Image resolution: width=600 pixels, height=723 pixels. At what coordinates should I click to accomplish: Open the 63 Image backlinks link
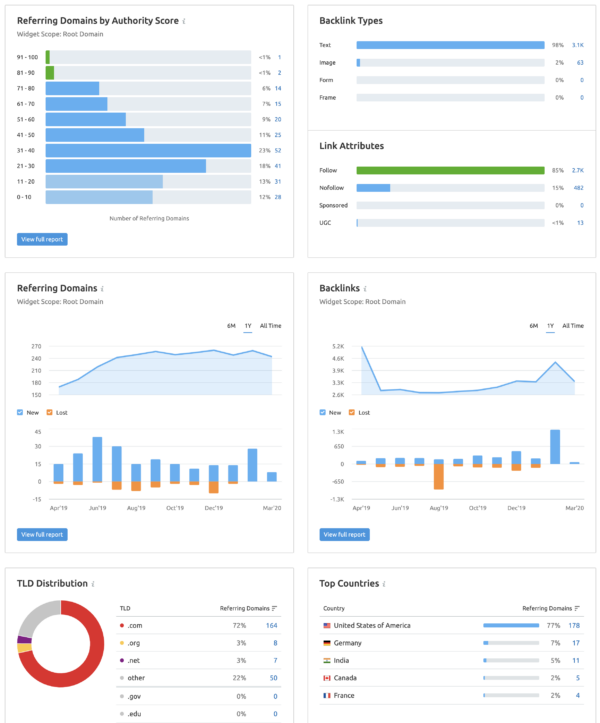coord(580,63)
